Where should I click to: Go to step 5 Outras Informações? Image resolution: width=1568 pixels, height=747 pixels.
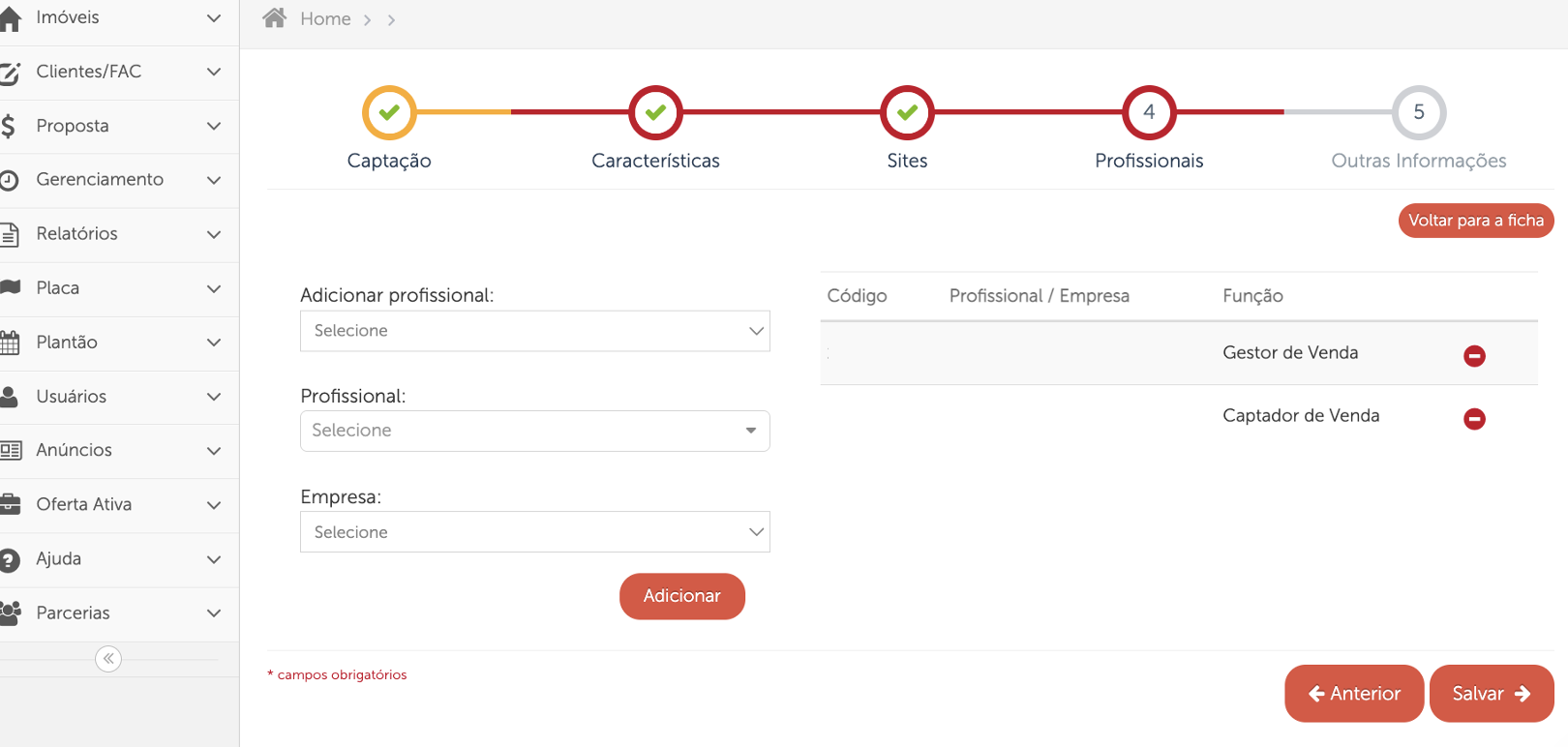[x=1419, y=112]
